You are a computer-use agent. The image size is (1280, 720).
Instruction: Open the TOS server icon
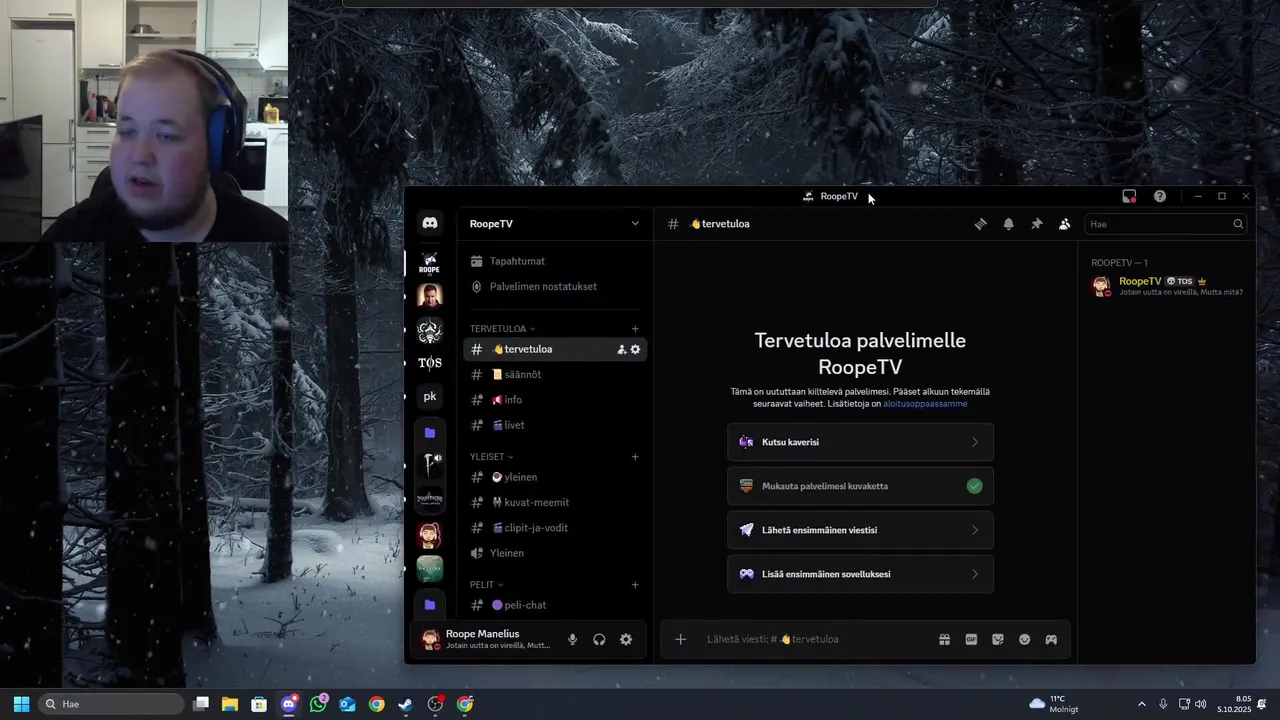coord(430,363)
